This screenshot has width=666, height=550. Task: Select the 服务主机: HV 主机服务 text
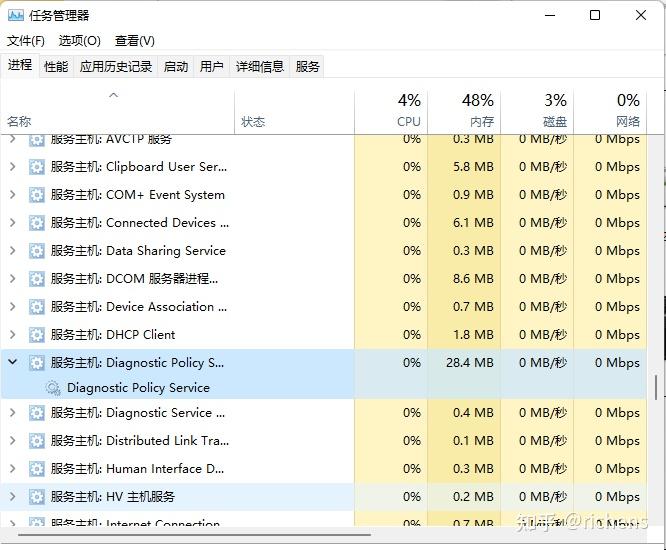(x=113, y=497)
